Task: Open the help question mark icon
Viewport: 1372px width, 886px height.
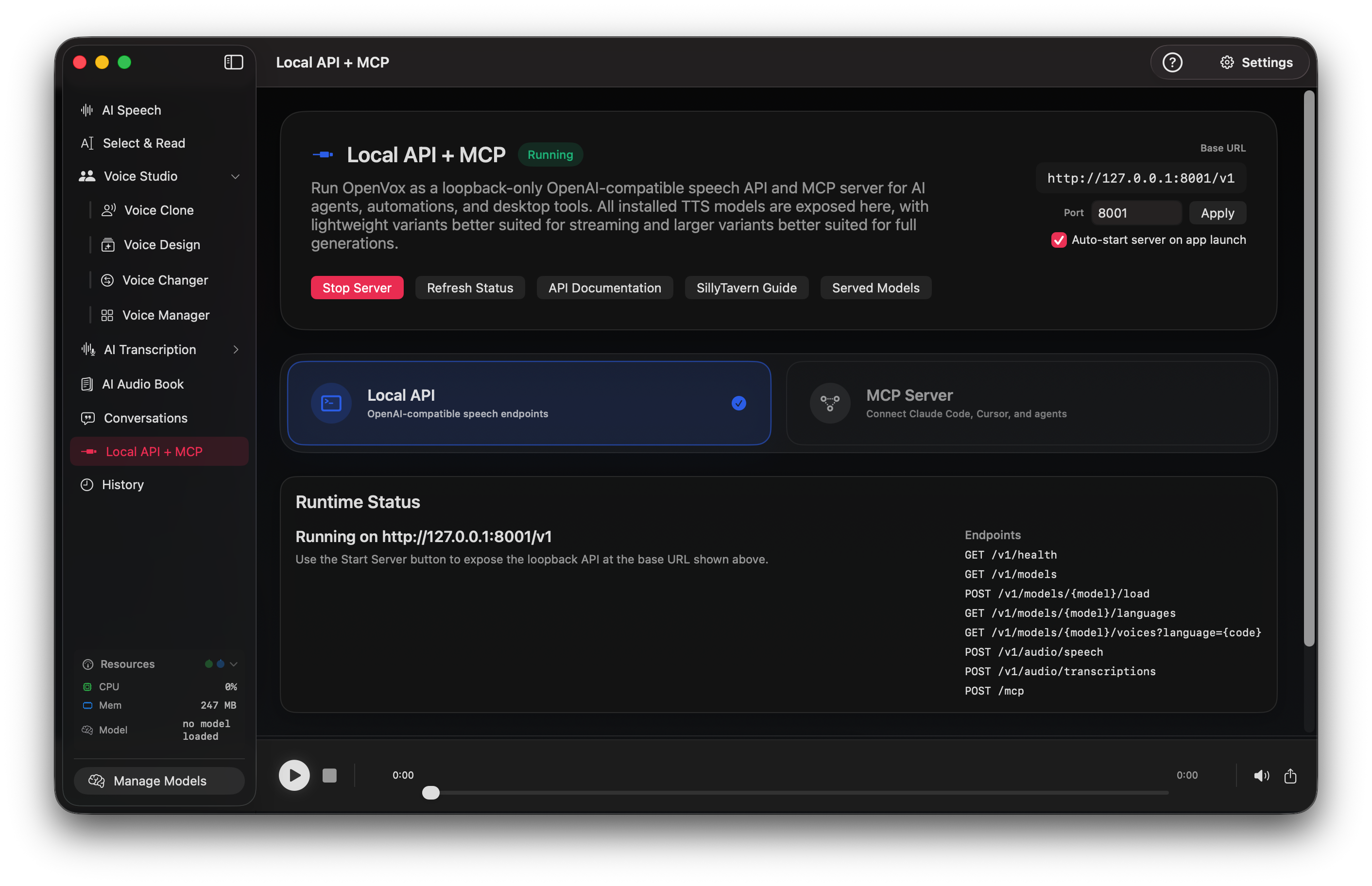Action: [1171, 62]
